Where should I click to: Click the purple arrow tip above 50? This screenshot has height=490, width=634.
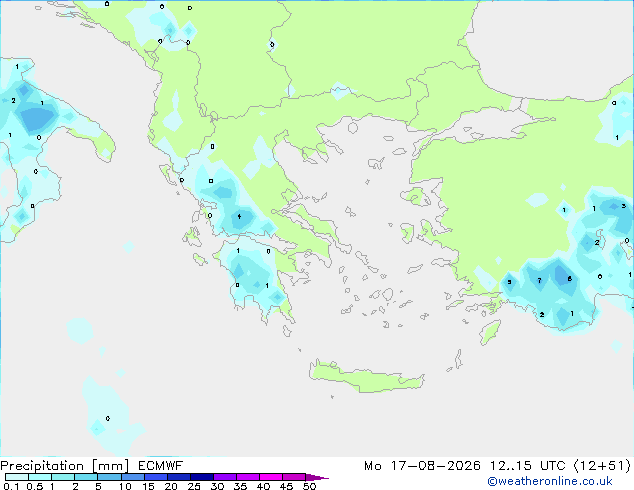[x=317, y=477]
